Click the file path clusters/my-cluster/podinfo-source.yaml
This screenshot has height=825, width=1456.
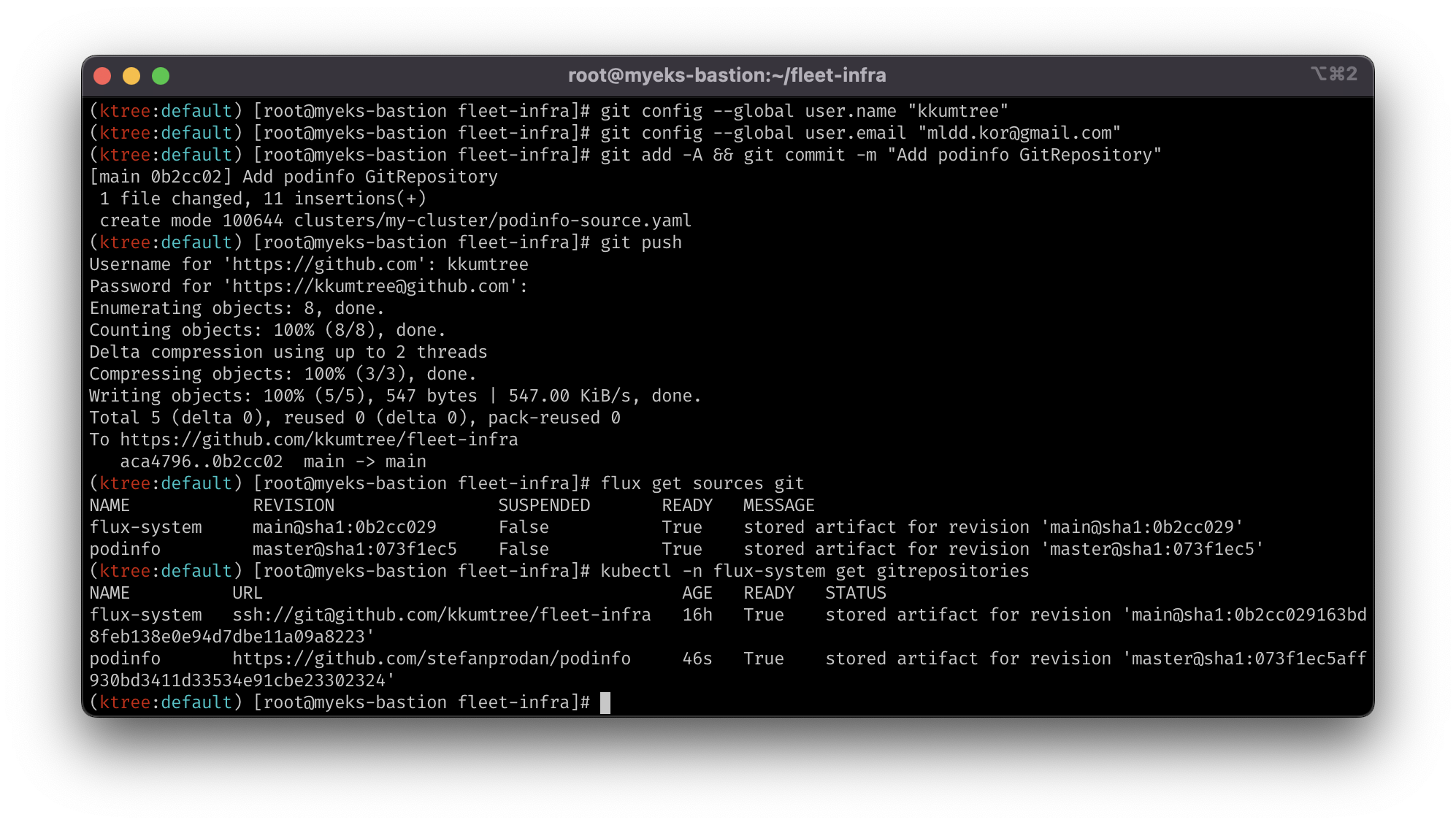pyautogui.click(x=493, y=220)
